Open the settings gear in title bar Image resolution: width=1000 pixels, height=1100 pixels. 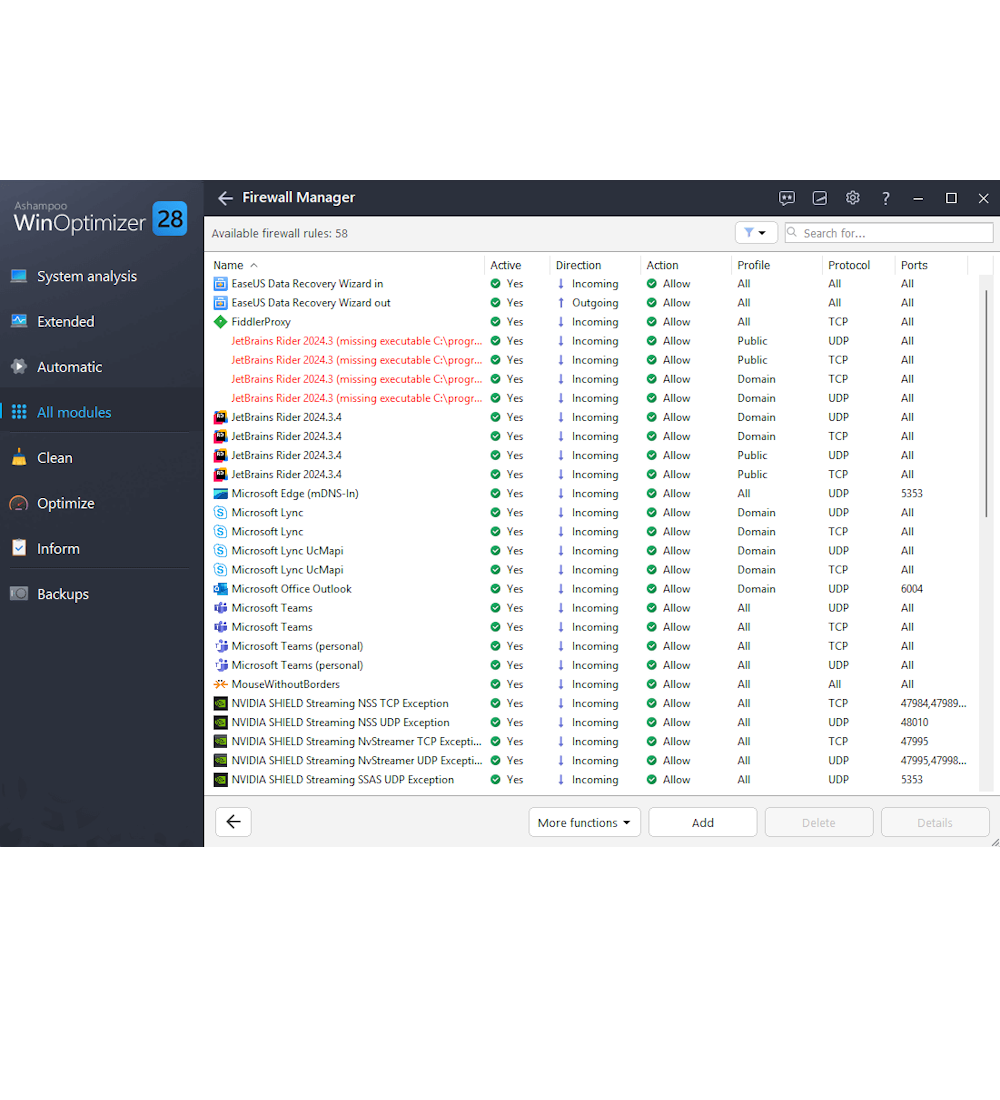[x=852, y=198]
